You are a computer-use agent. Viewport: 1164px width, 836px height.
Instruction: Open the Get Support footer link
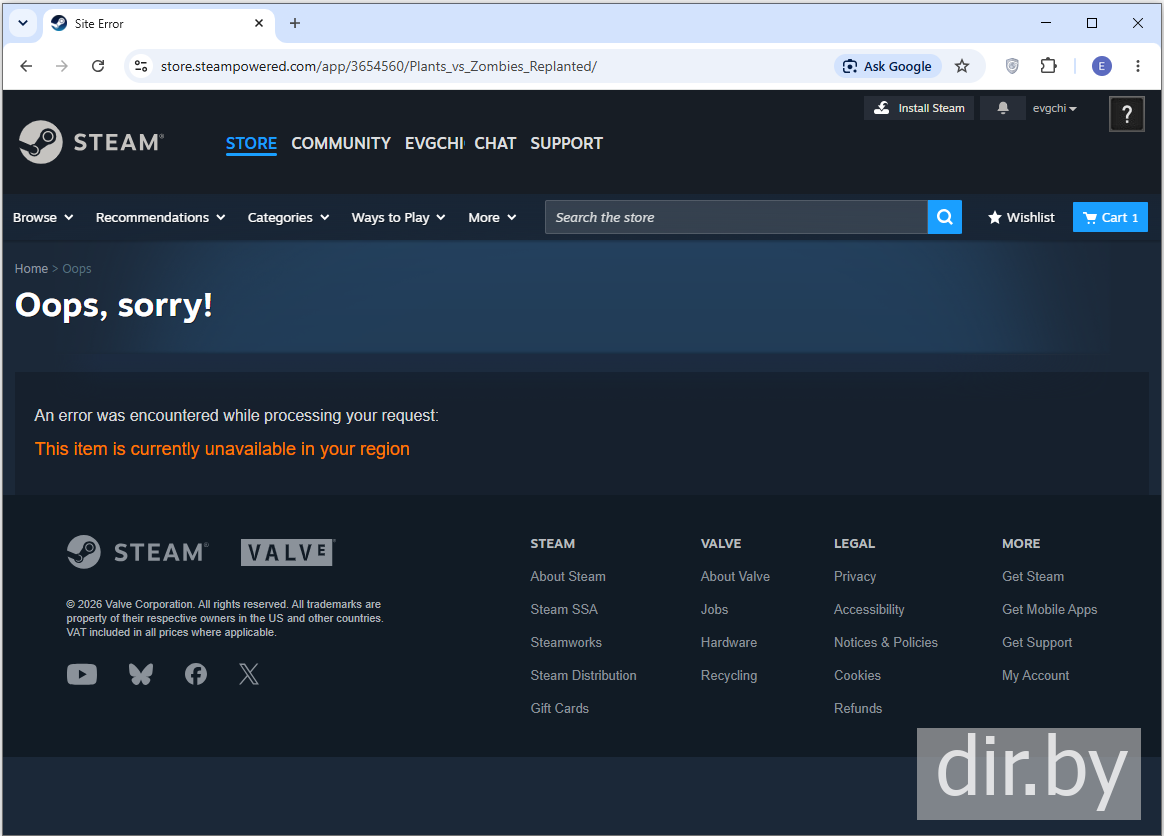pyautogui.click(x=1037, y=642)
